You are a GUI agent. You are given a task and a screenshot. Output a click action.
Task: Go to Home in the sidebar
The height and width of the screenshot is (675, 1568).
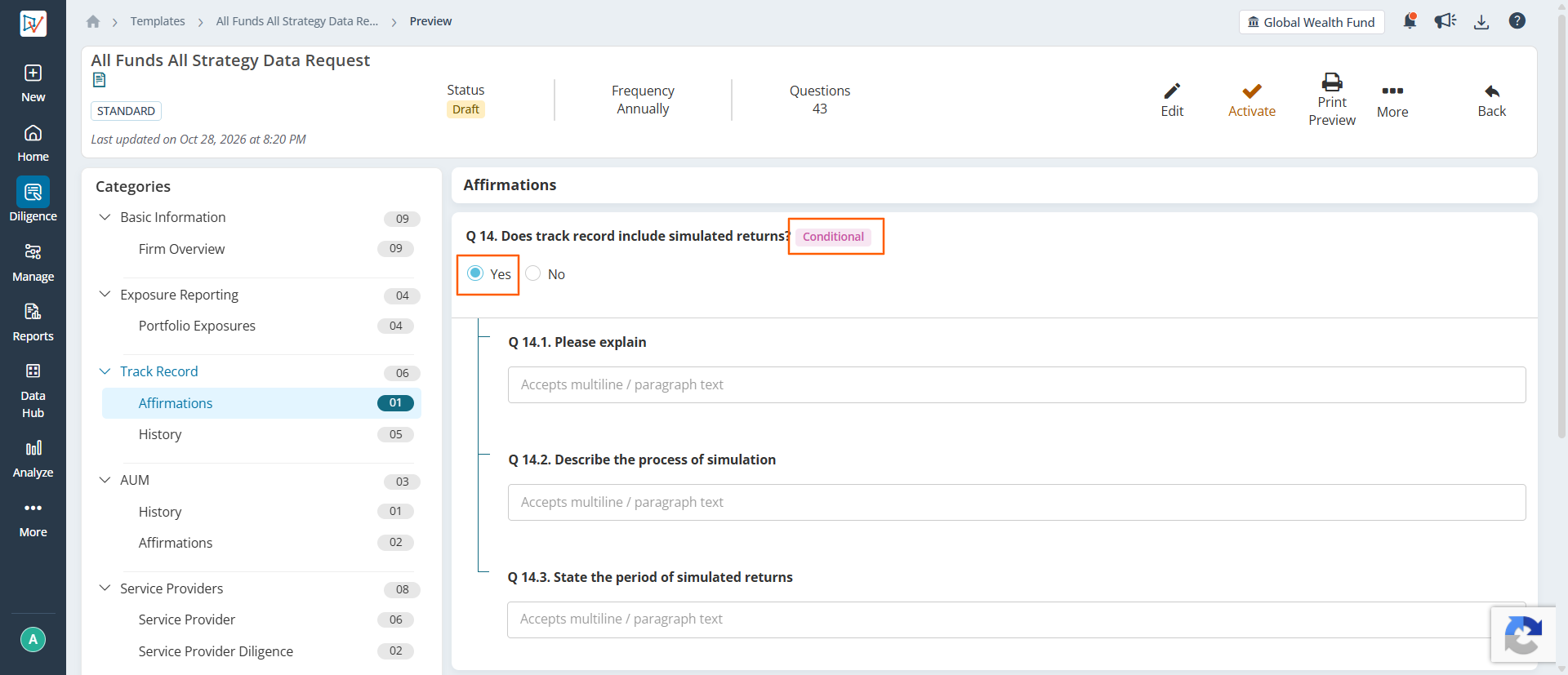tap(33, 143)
